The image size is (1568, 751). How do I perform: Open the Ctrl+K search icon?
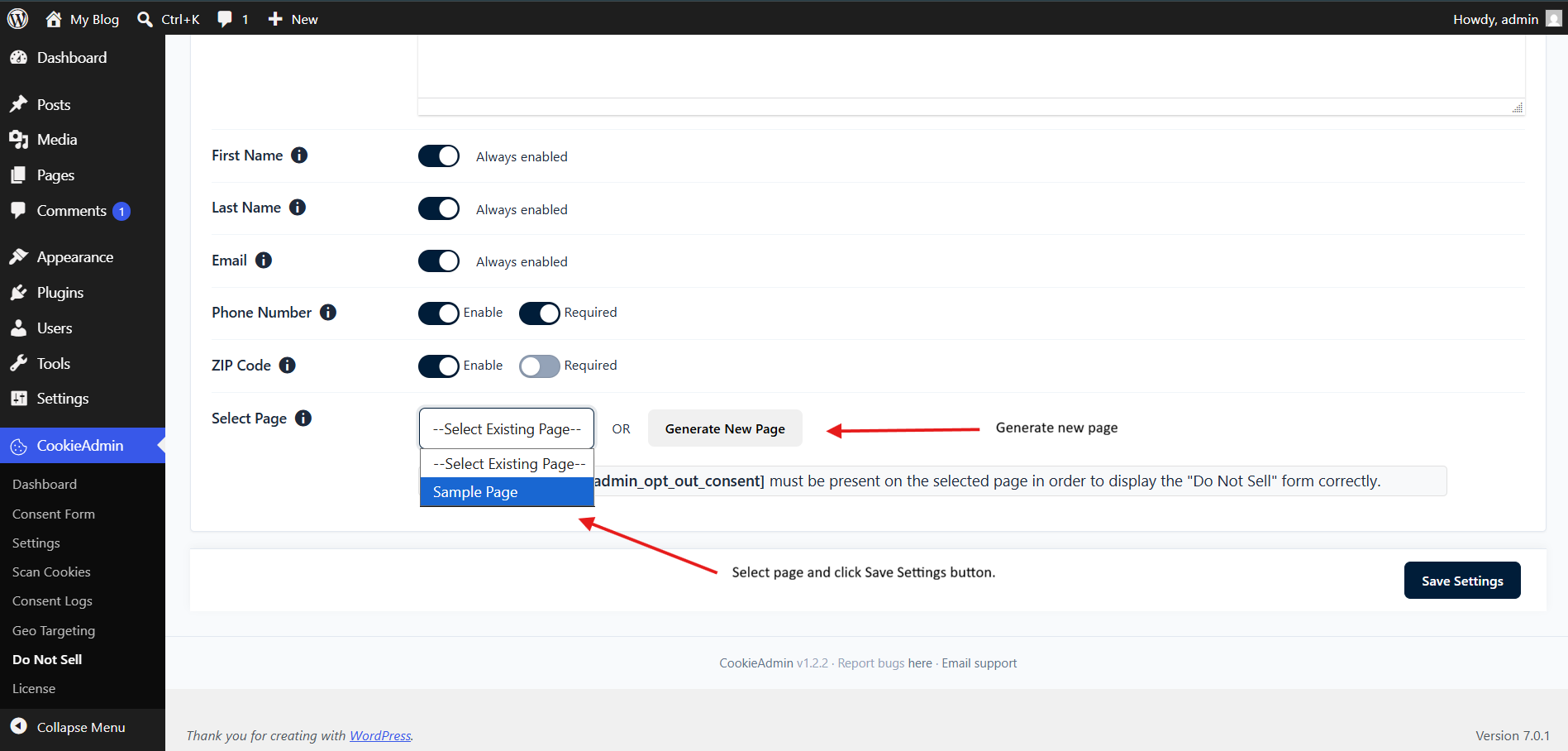point(145,19)
